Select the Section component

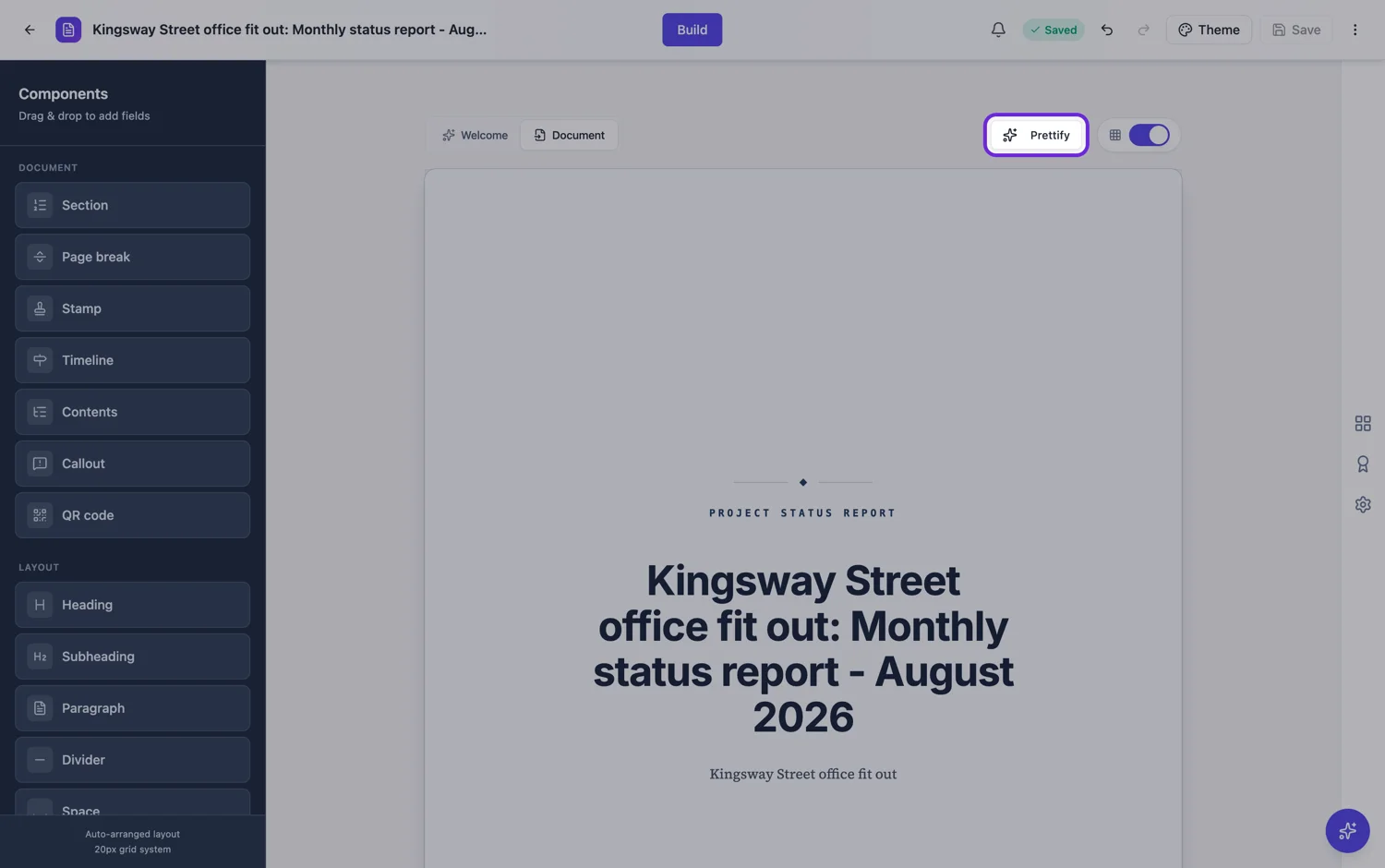132,205
